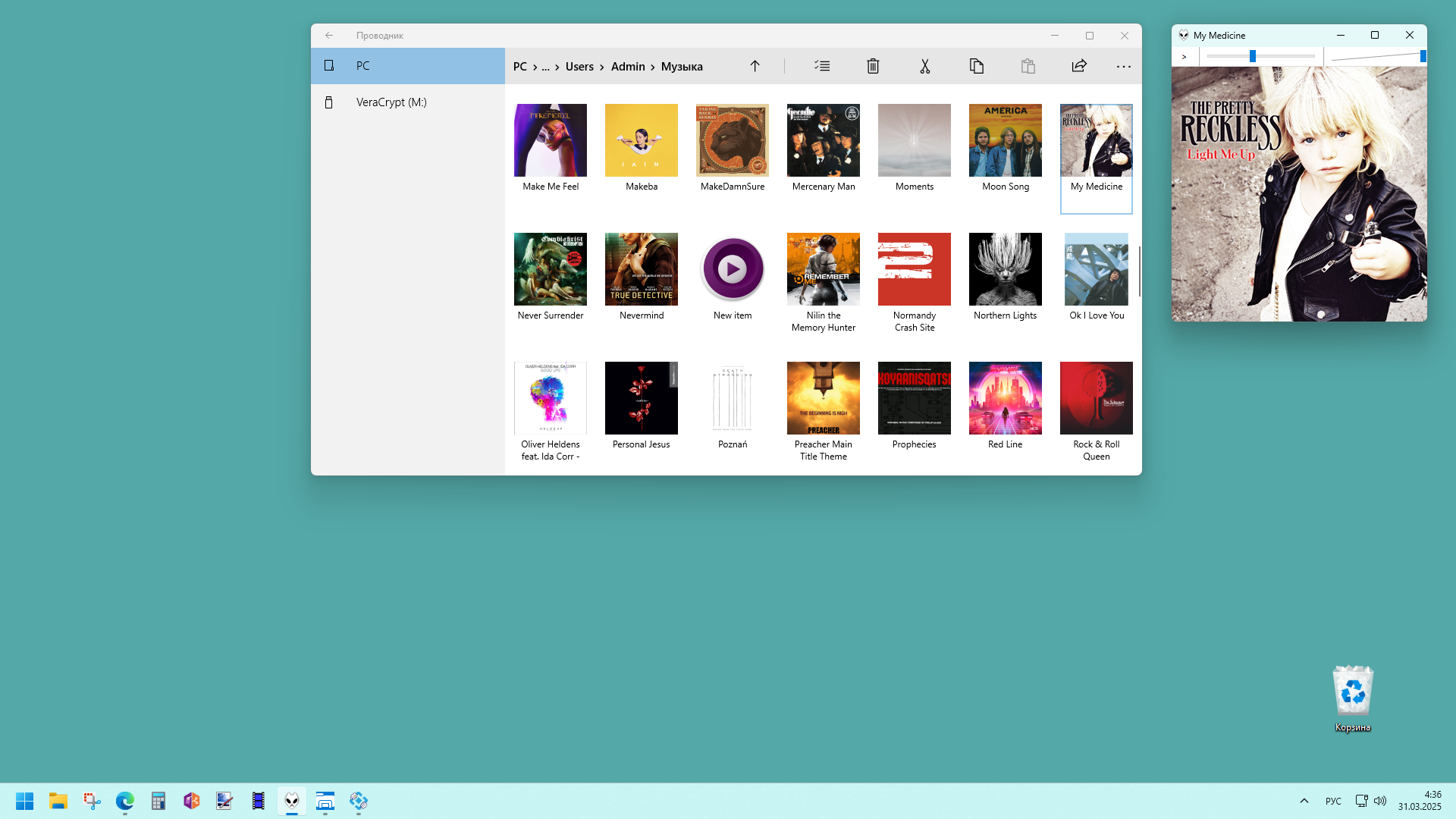
Task: Click the Проводник app icon in taskbar
Action: tap(325, 801)
